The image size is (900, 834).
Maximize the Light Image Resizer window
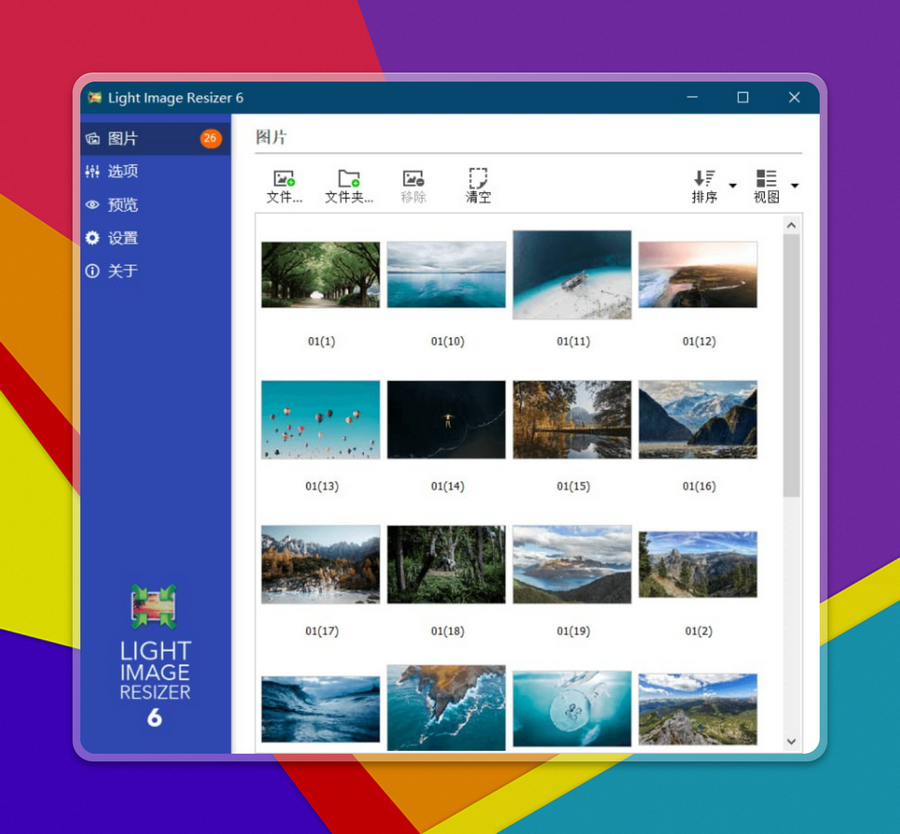pyautogui.click(x=743, y=98)
